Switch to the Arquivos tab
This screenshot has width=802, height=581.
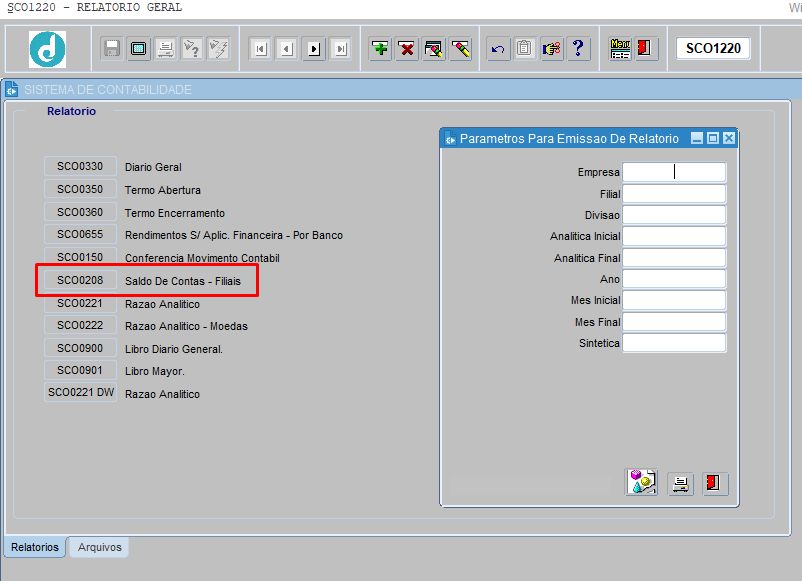coord(99,547)
